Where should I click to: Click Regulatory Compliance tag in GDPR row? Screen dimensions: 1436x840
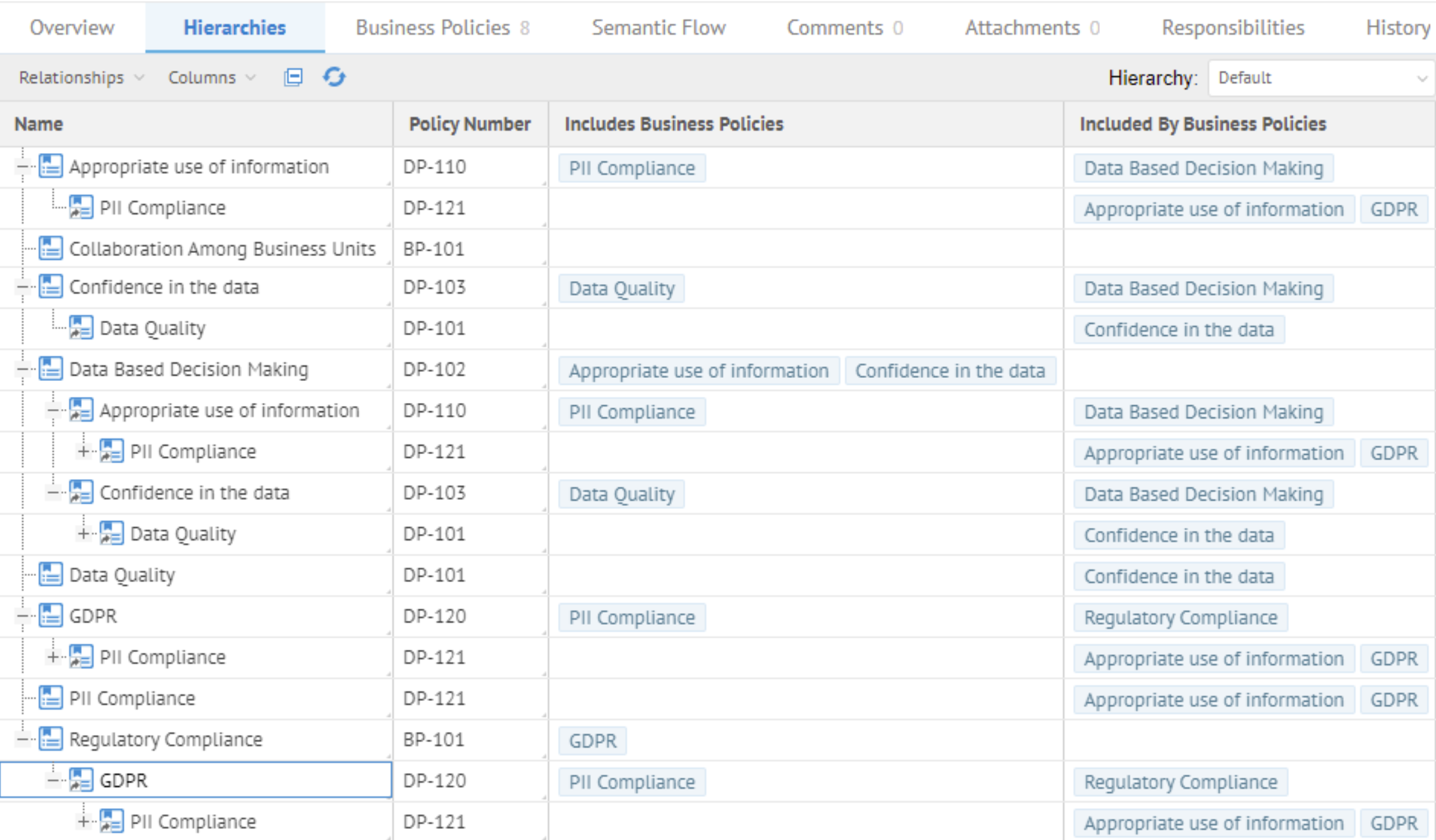point(1180,618)
